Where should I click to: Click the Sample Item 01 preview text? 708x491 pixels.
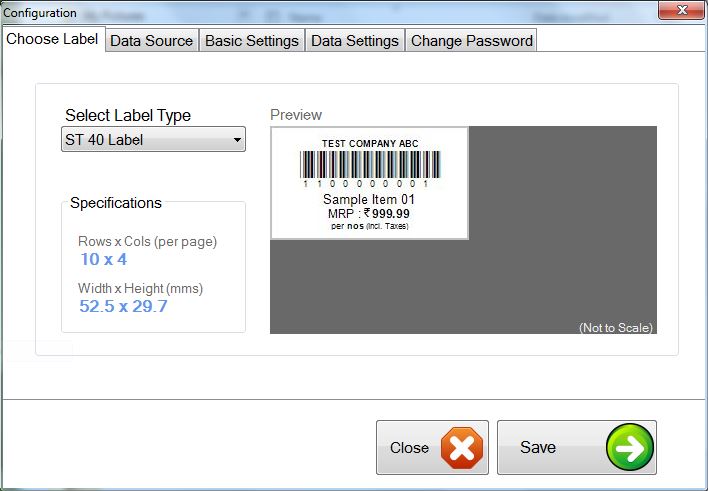(369, 199)
